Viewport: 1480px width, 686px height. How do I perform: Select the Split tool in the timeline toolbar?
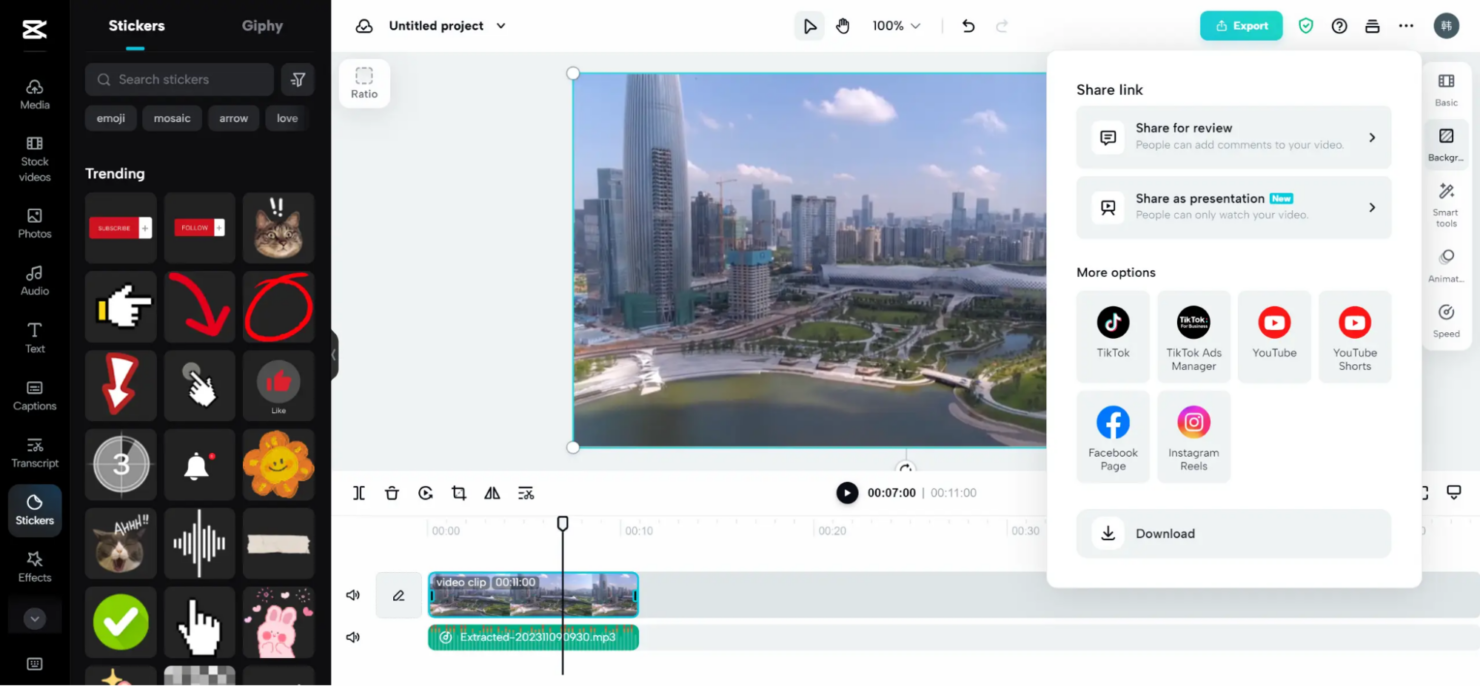(359, 492)
